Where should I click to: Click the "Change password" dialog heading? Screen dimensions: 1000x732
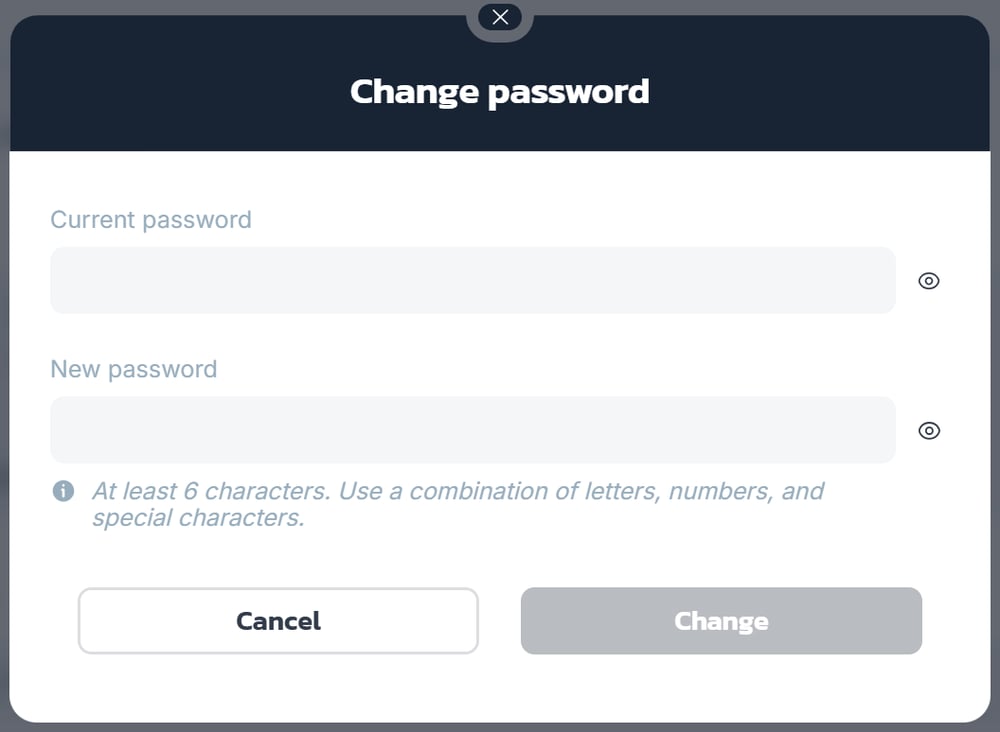click(x=500, y=92)
